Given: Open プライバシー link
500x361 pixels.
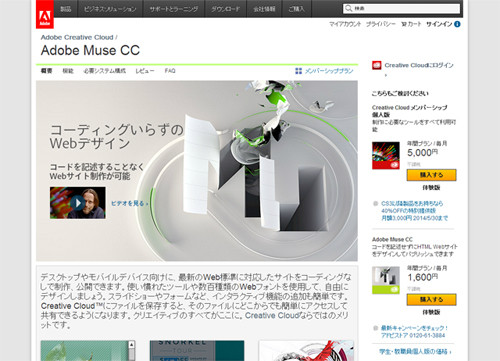Looking at the screenshot, I should [x=381, y=24].
